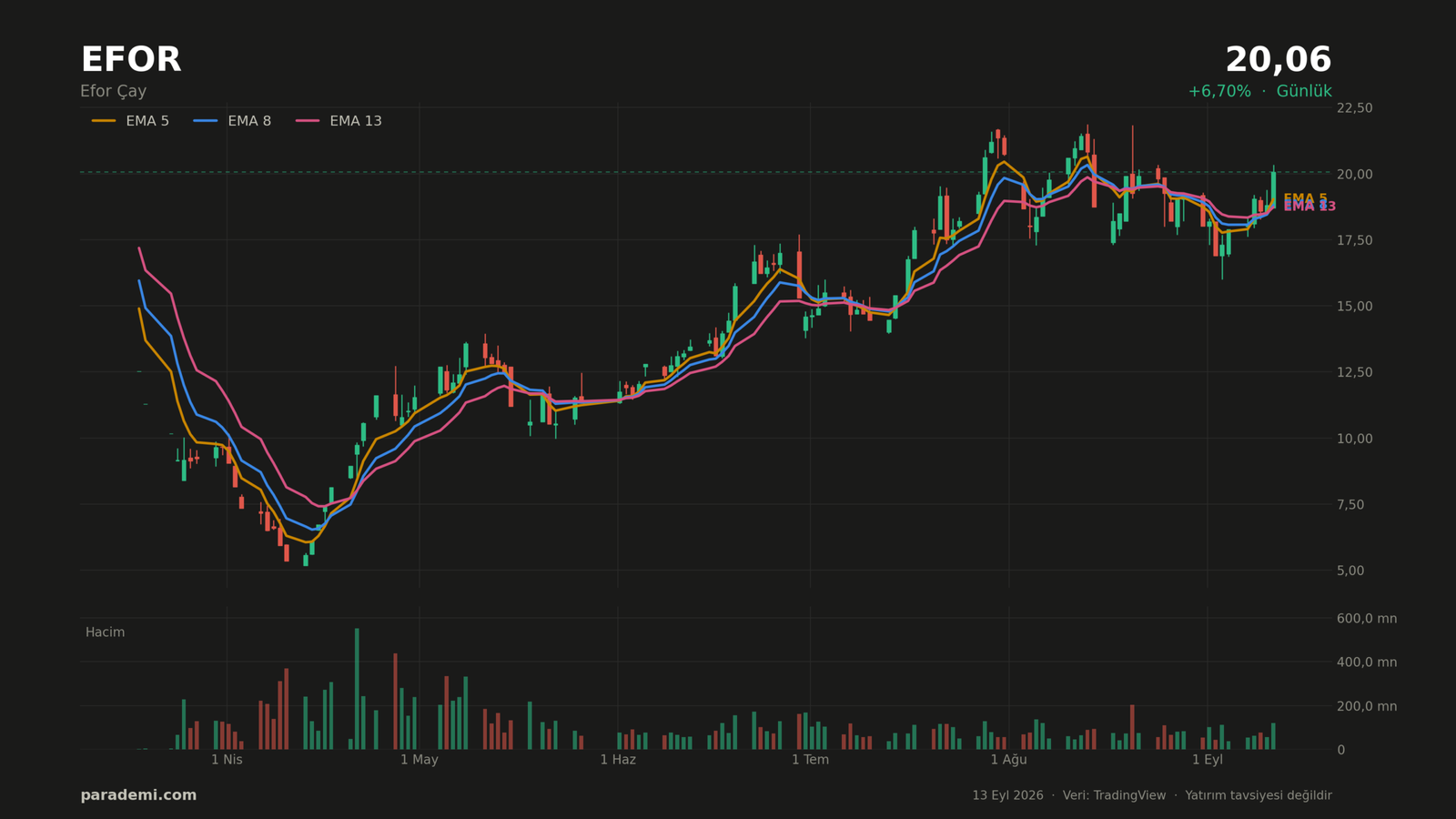Click the +6,70% daily change value
Screen dimensions: 1456x819
point(1219,92)
